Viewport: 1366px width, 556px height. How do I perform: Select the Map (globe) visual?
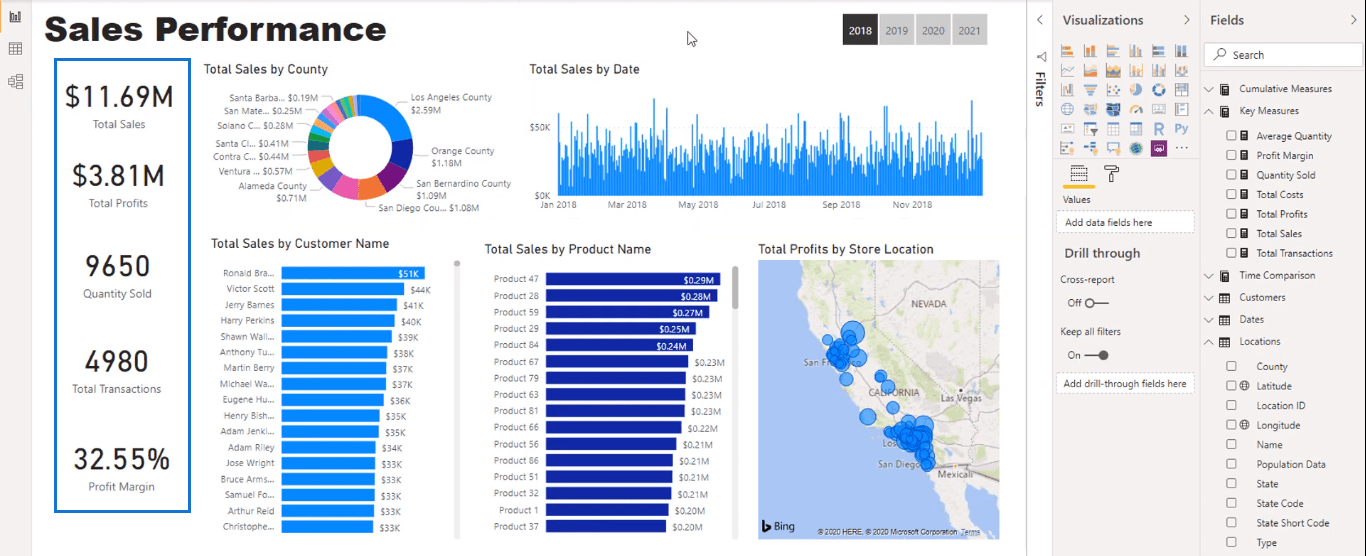click(x=1067, y=109)
